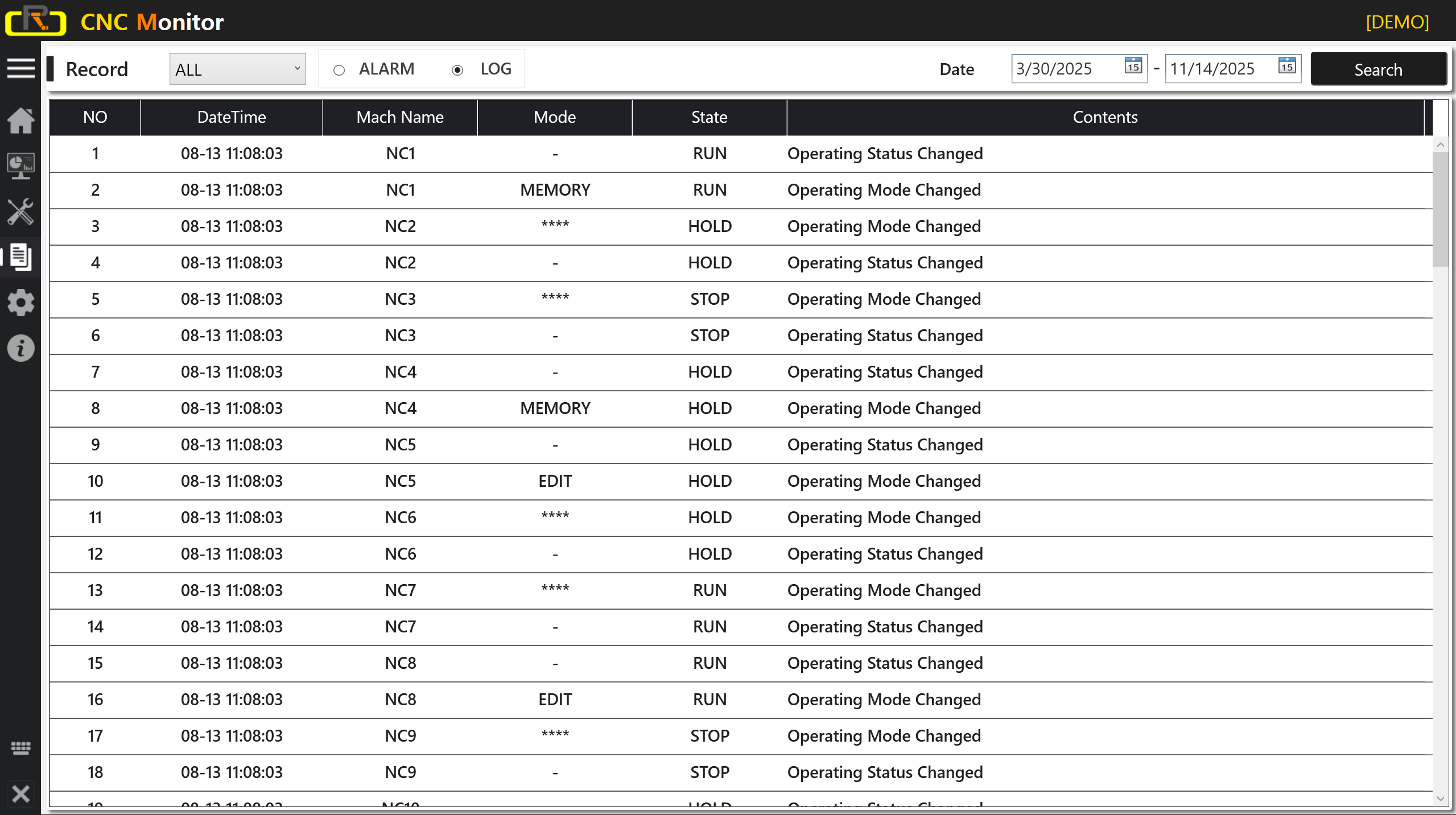Viewport: 1456px width, 815px height.
Task: Click the X exit icon in the sidebar
Action: coord(20,793)
